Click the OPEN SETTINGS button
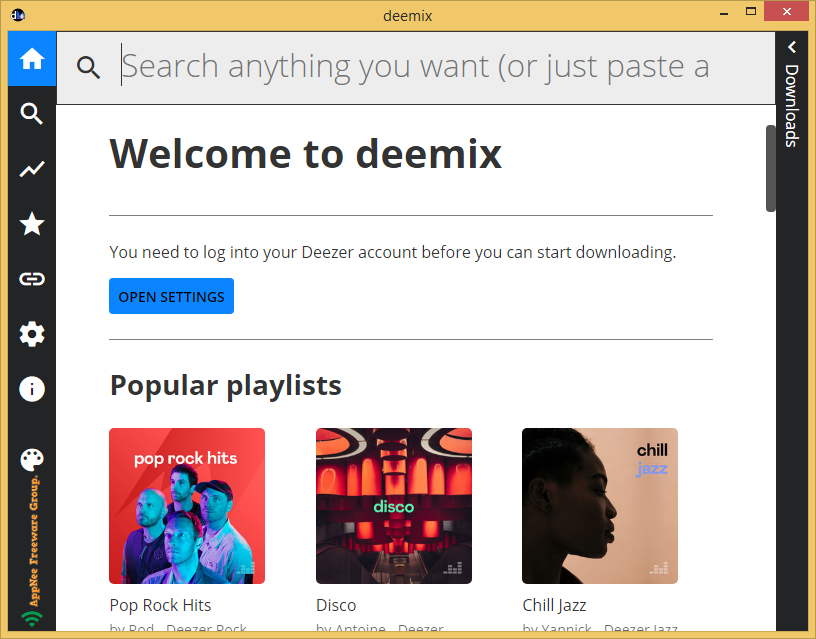This screenshot has height=639, width=816. (x=171, y=296)
